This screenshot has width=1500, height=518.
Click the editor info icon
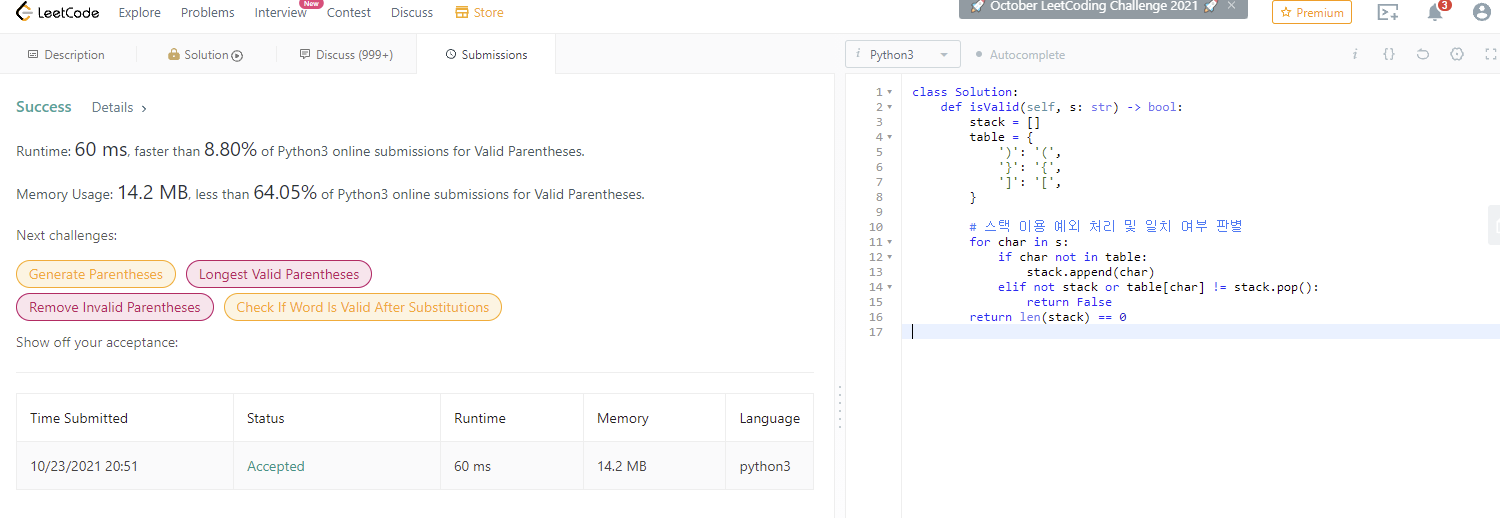pyautogui.click(x=1355, y=54)
